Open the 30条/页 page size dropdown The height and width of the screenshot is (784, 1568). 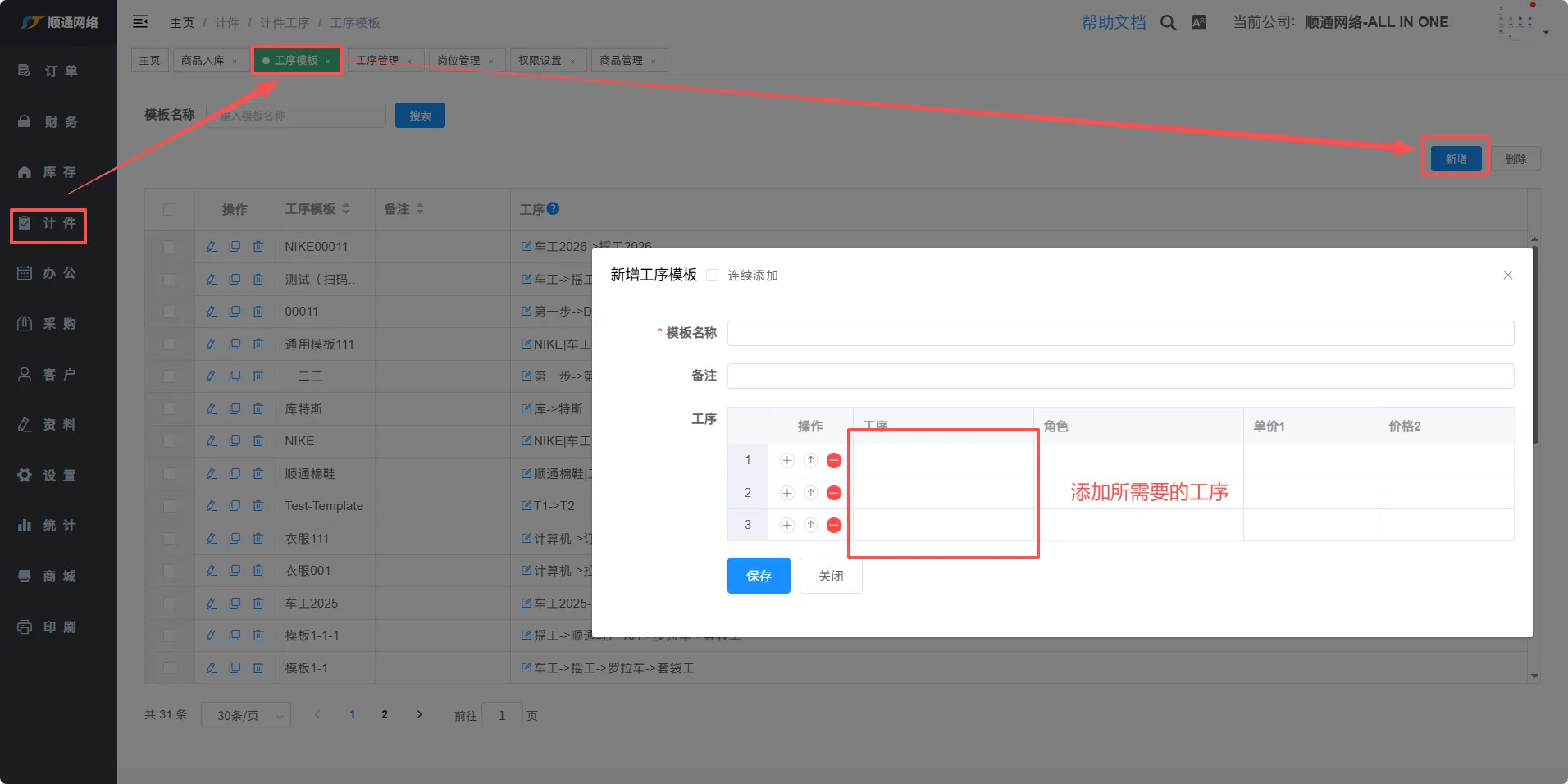[246, 715]
